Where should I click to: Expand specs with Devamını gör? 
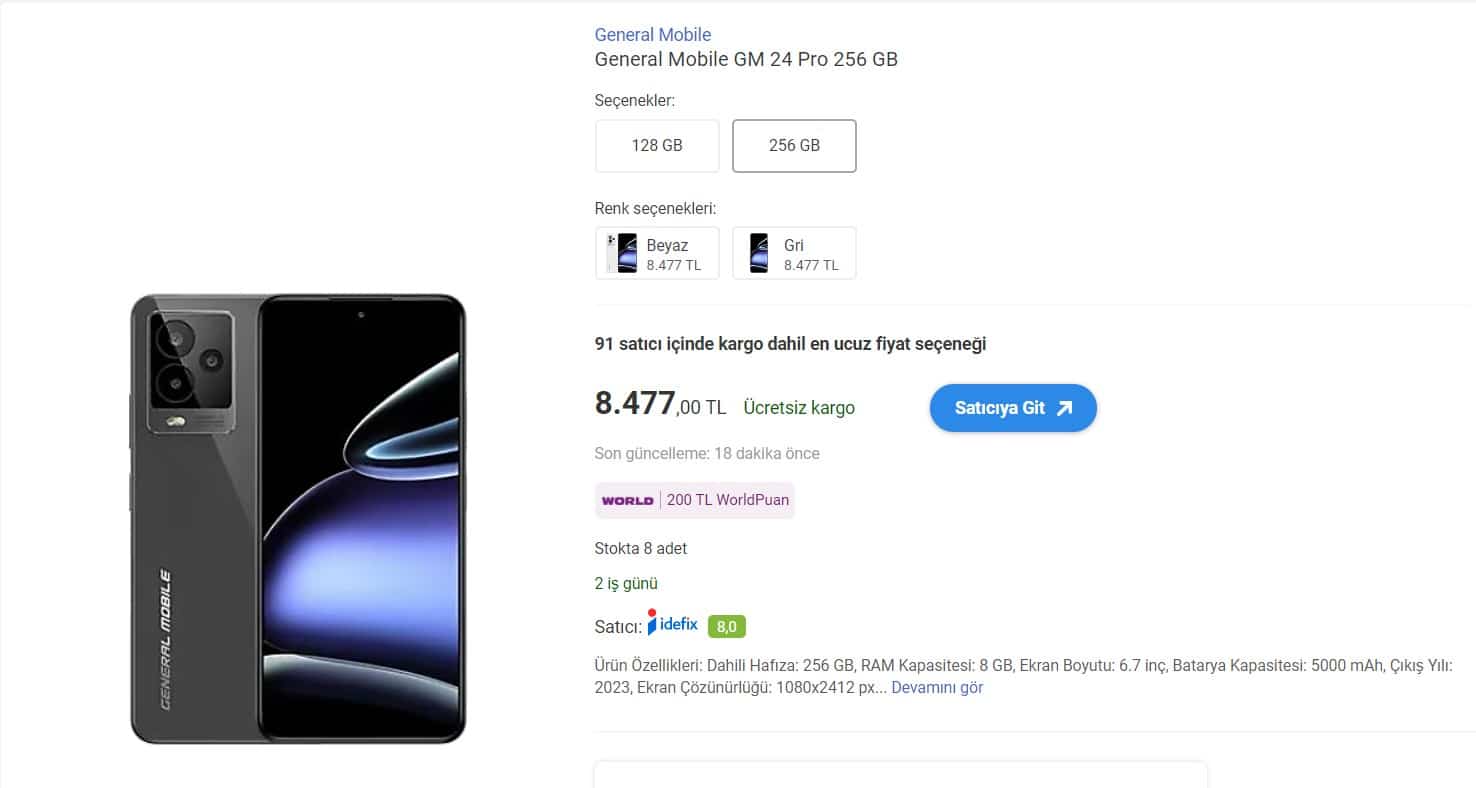coord(937,688)
